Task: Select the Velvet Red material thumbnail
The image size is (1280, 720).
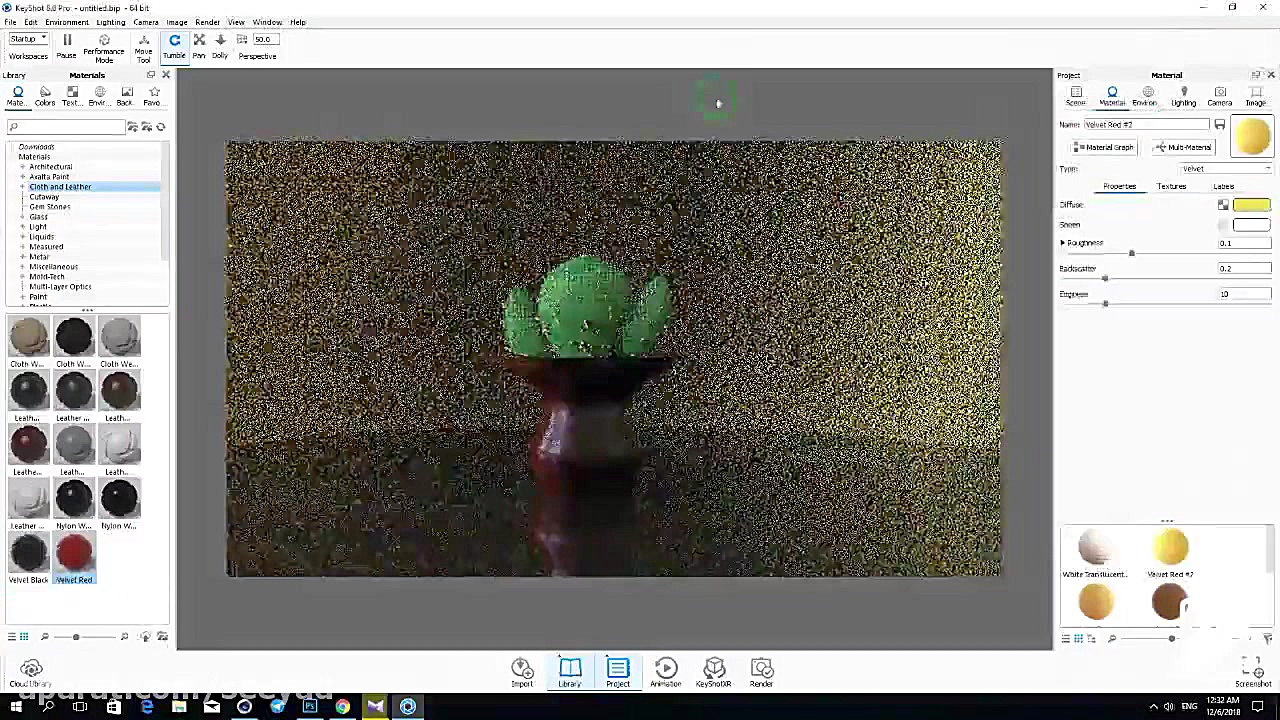Action: pos(74,553)
